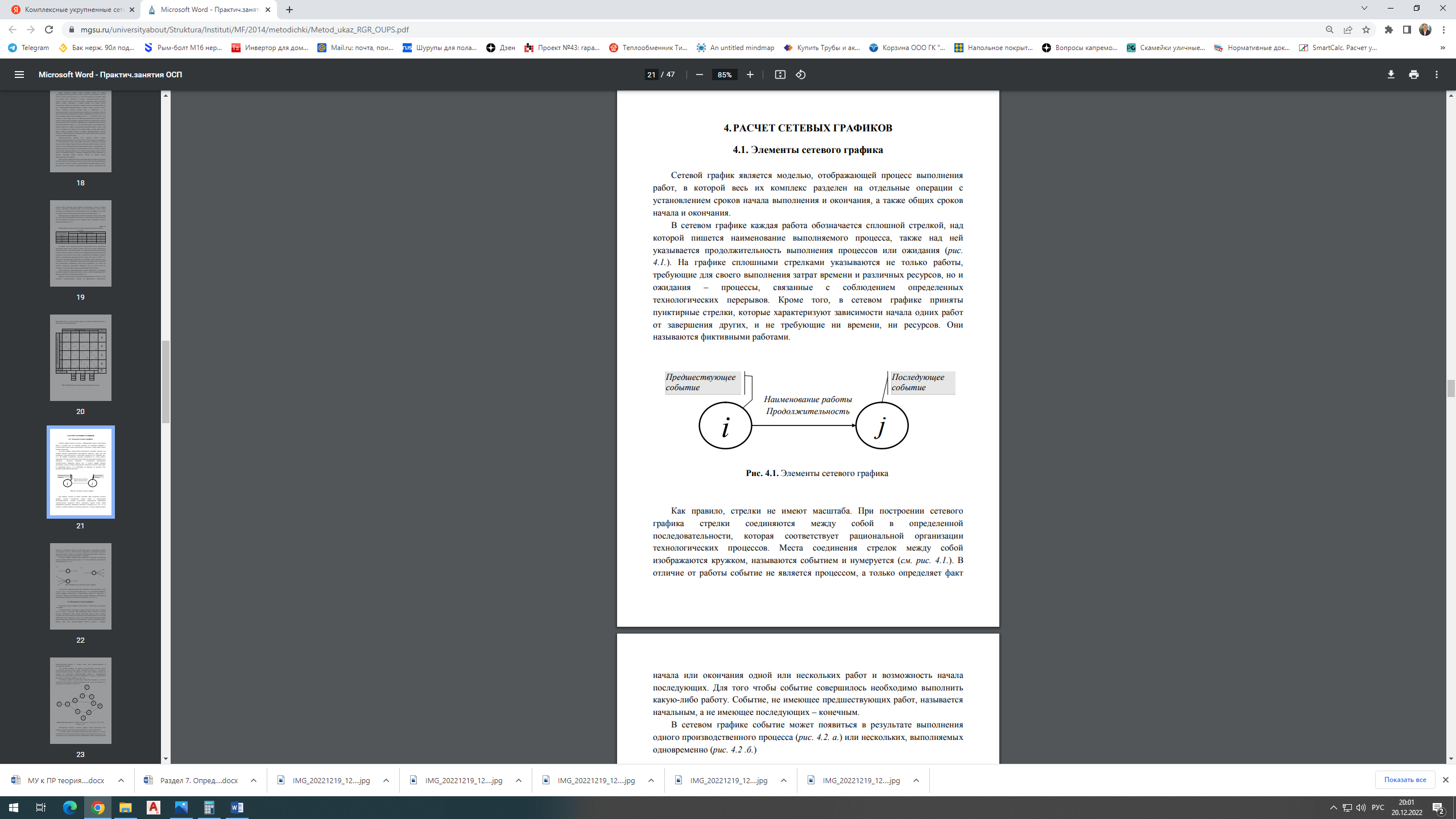Open the Дзен bookmark
This screenshot has height=819, width=1456.
click(501, 48)
